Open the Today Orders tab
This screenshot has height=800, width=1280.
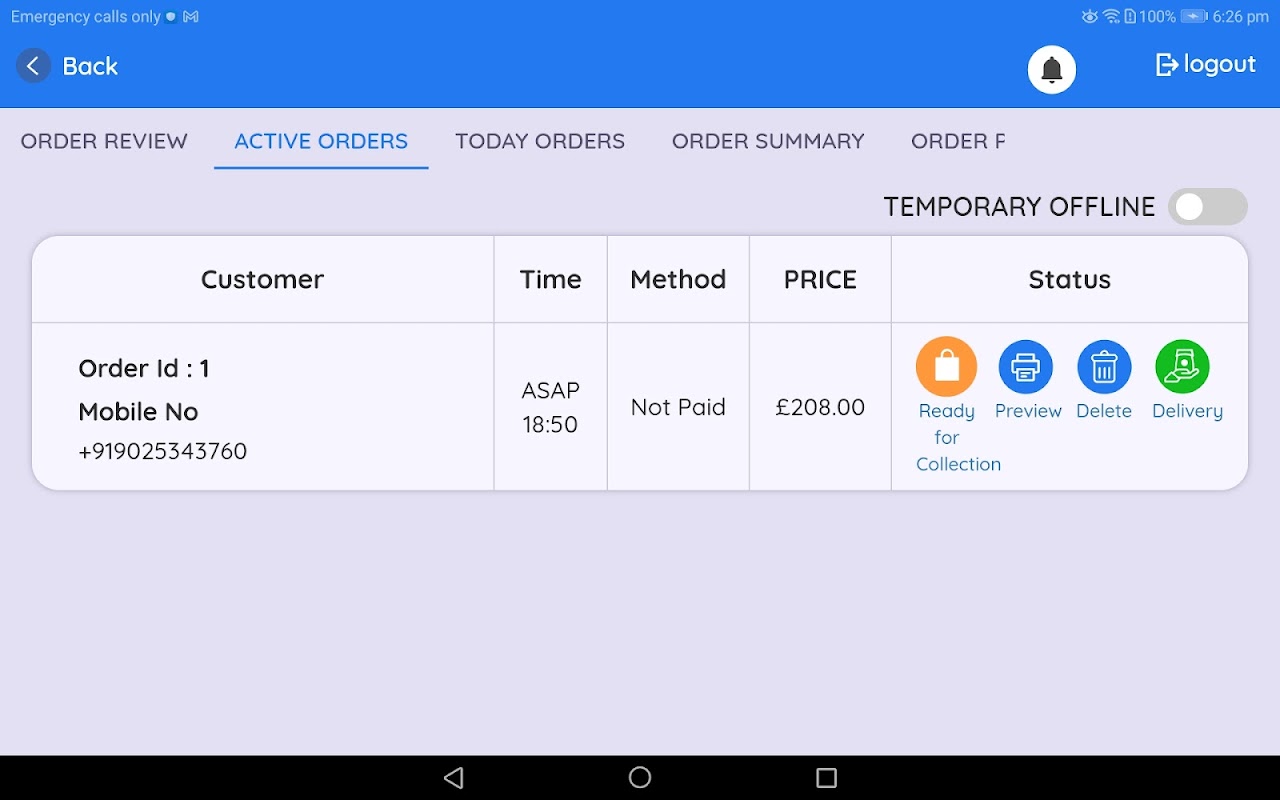coord(540,141)
